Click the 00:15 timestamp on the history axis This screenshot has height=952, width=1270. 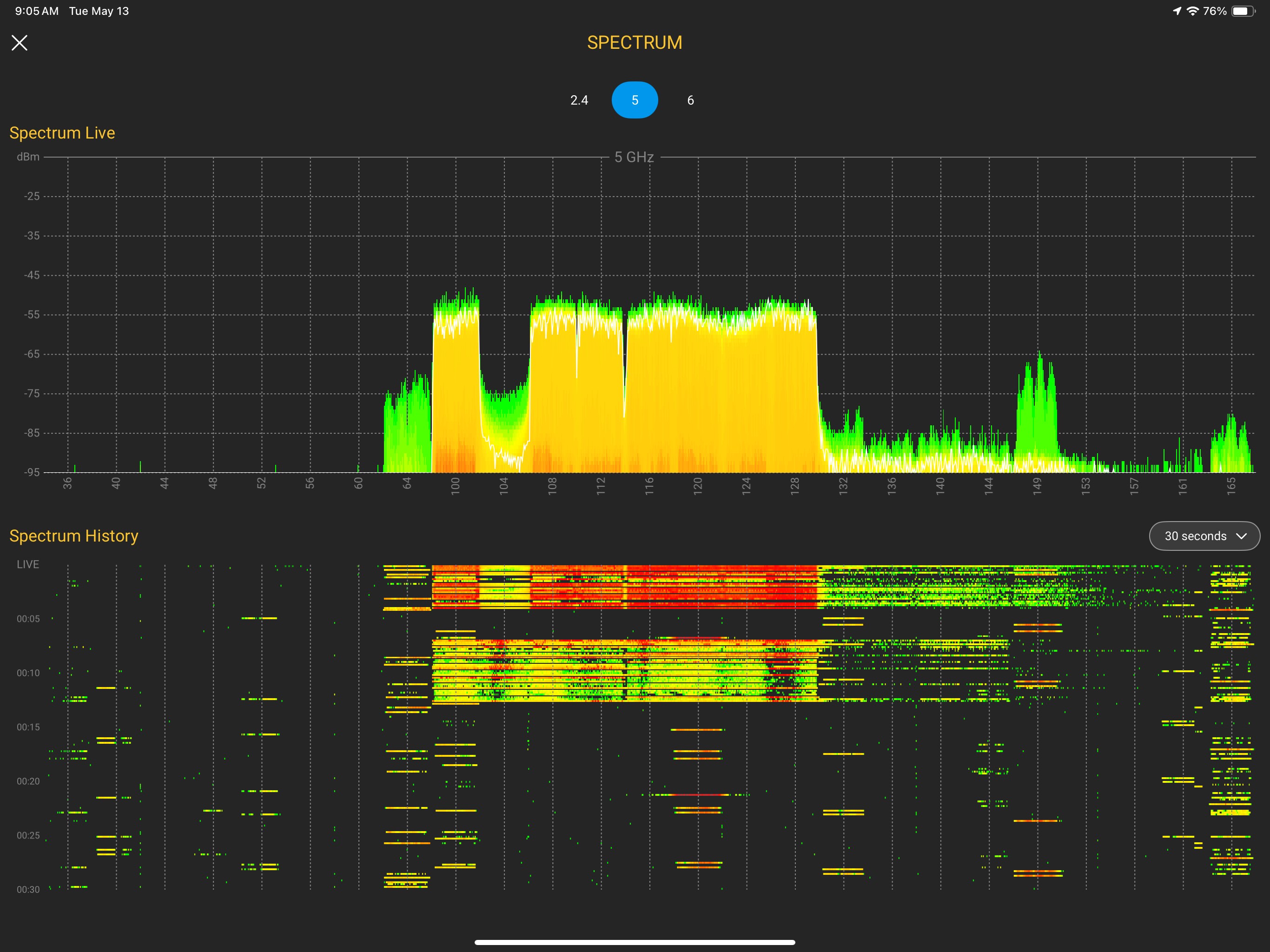pyautogui.click(x=29, y=727)
